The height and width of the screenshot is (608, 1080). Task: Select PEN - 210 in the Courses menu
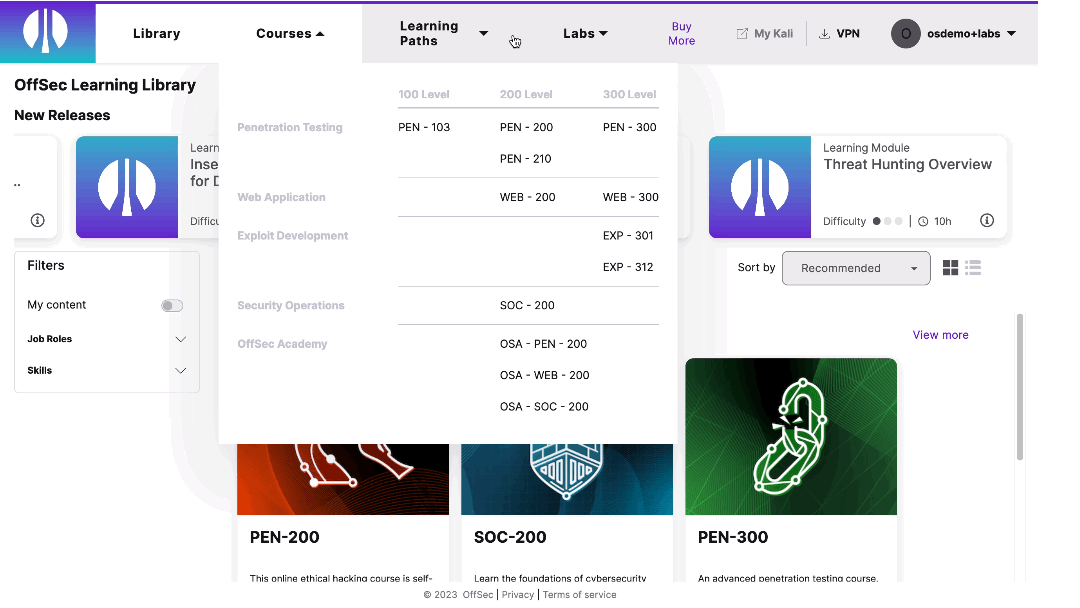pyautogui.click(x=526, y=158)
